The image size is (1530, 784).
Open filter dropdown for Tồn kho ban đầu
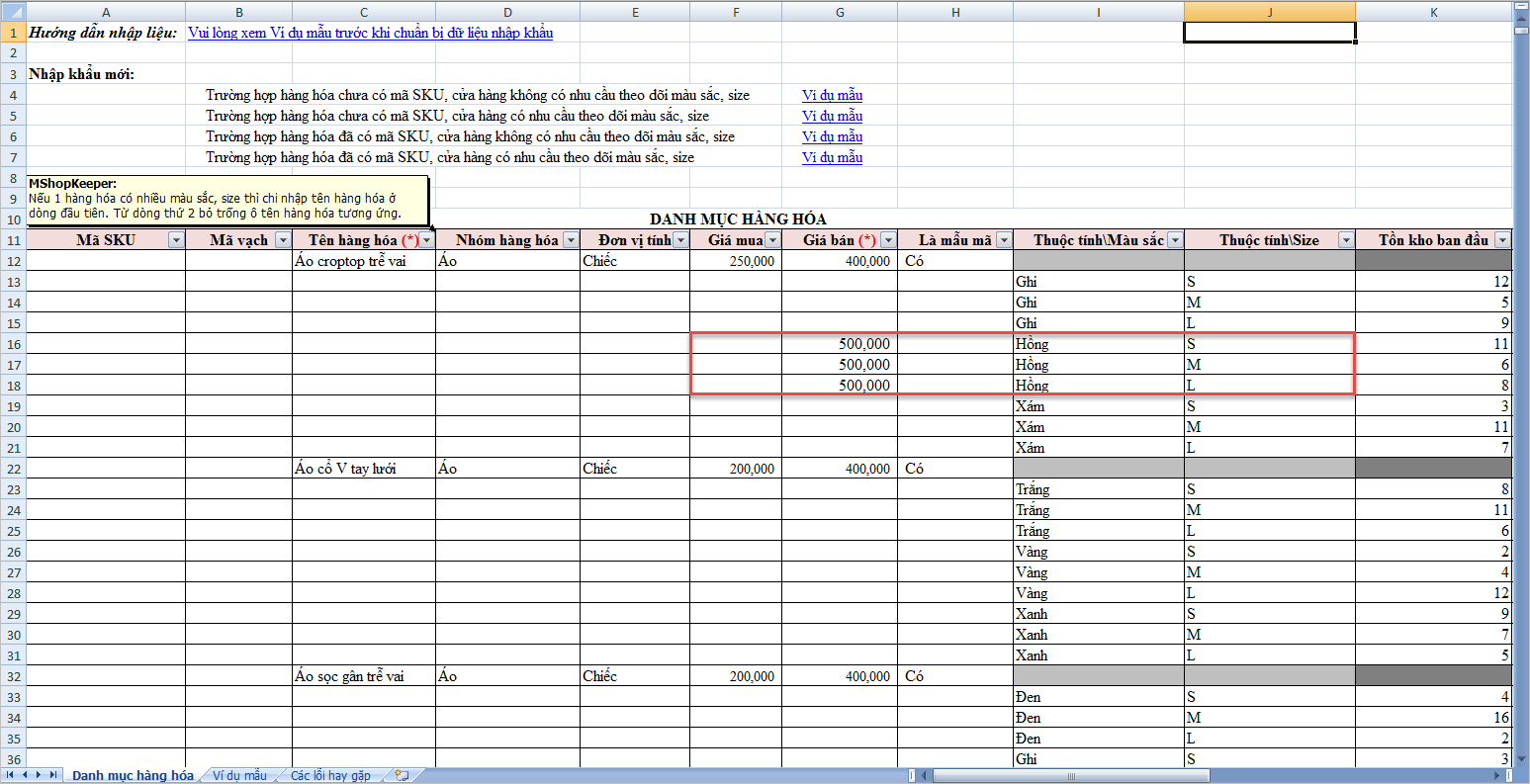1502,240
